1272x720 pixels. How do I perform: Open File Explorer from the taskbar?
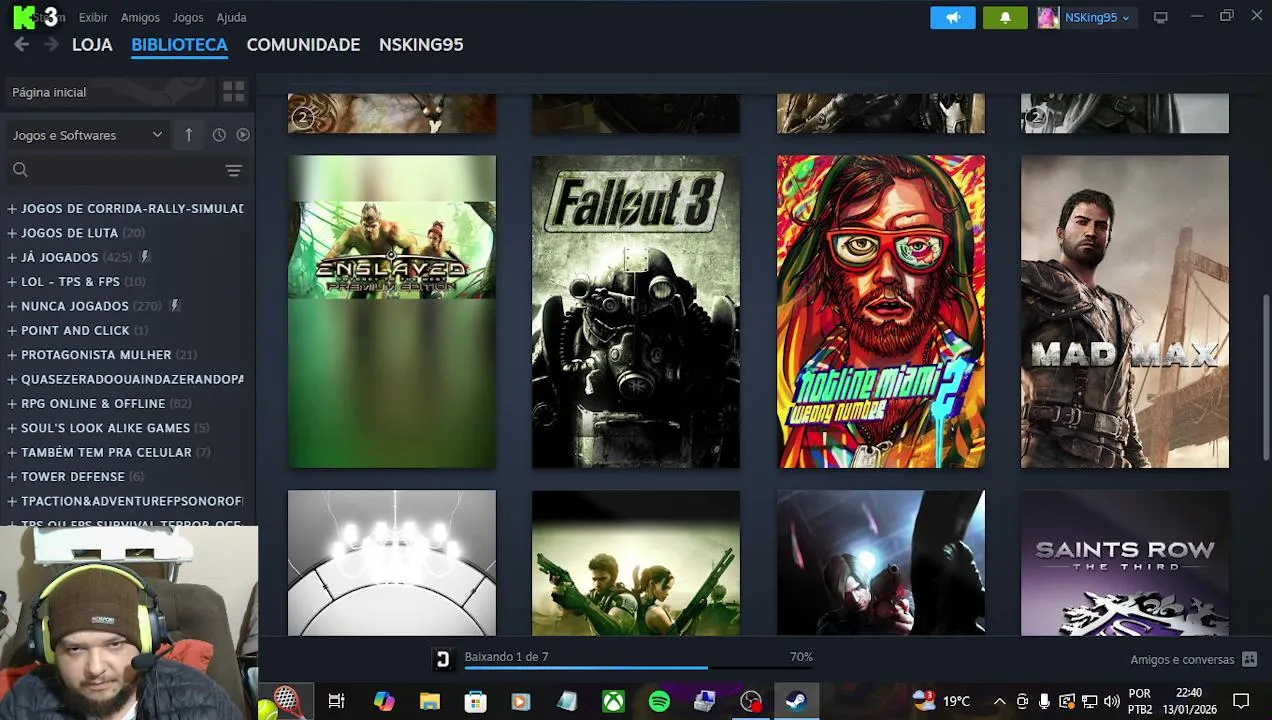430,701
